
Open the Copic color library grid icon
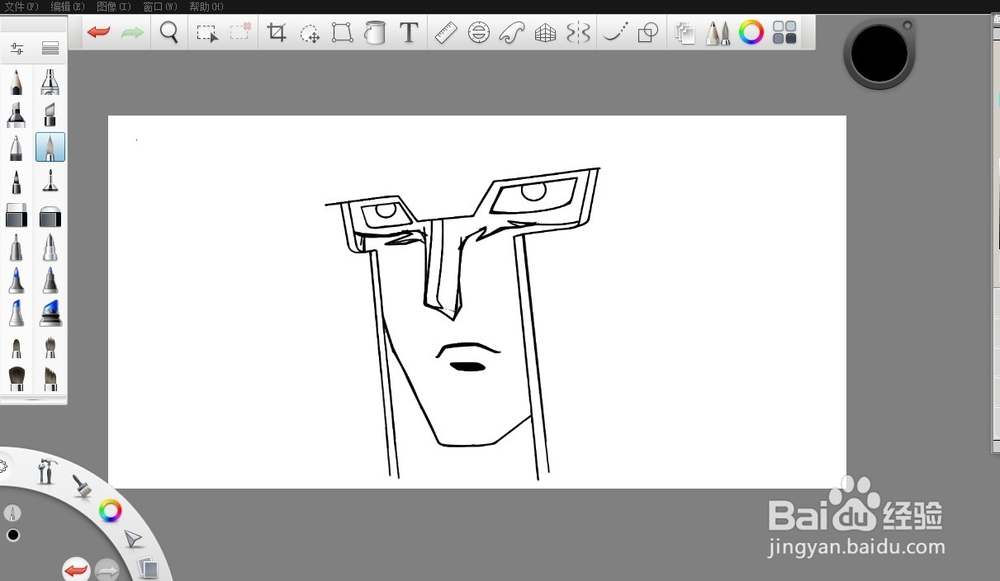(784, 32)
